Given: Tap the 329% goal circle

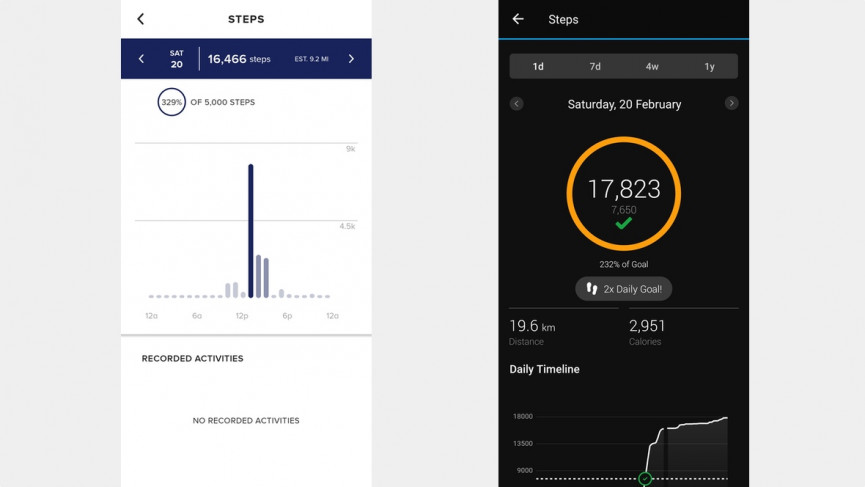Looking at the screenshot, I should [x=171, y=102].
